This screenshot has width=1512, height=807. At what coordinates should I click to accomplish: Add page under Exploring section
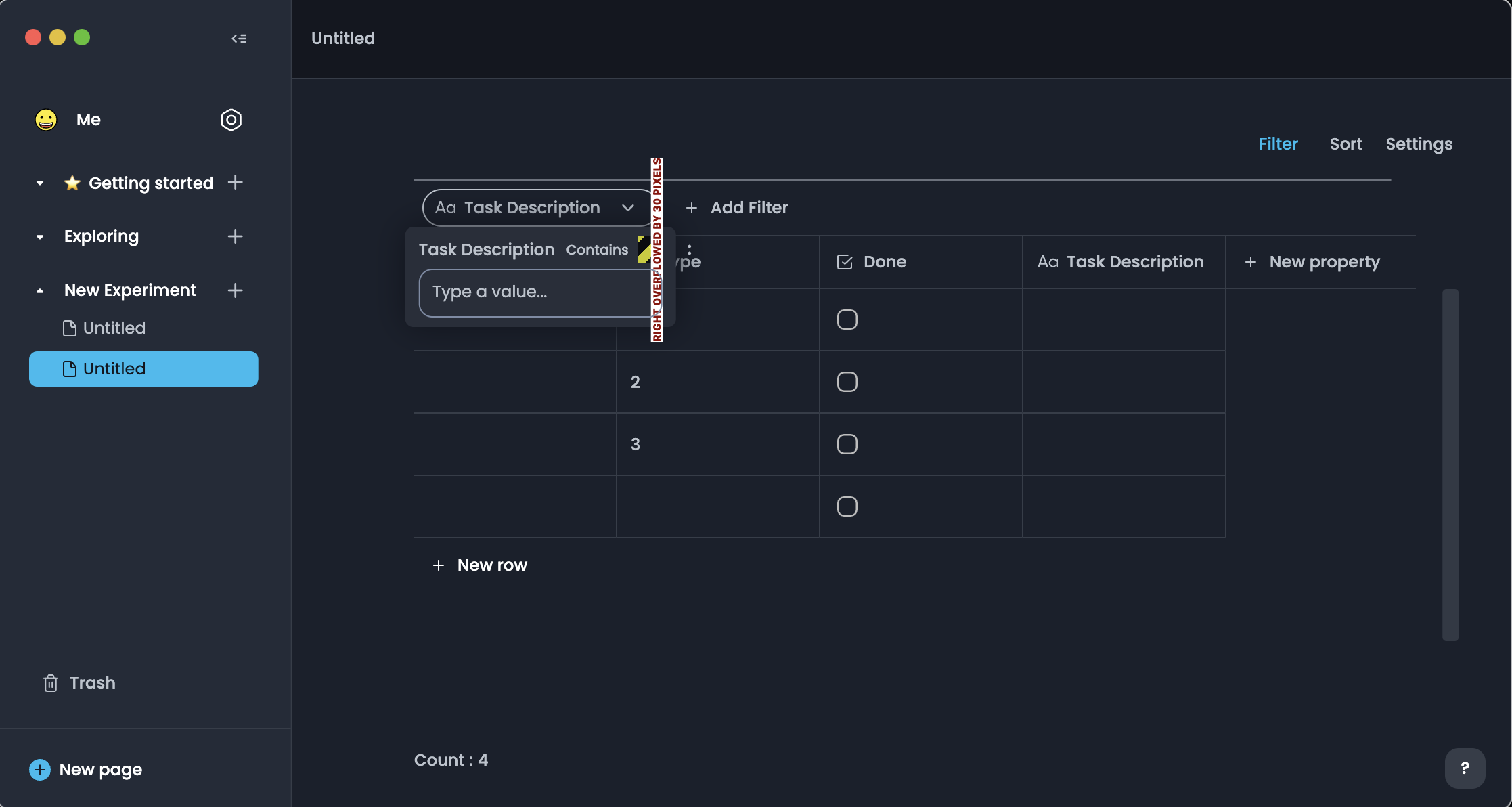pyautogui.click(x=235, y=236)
